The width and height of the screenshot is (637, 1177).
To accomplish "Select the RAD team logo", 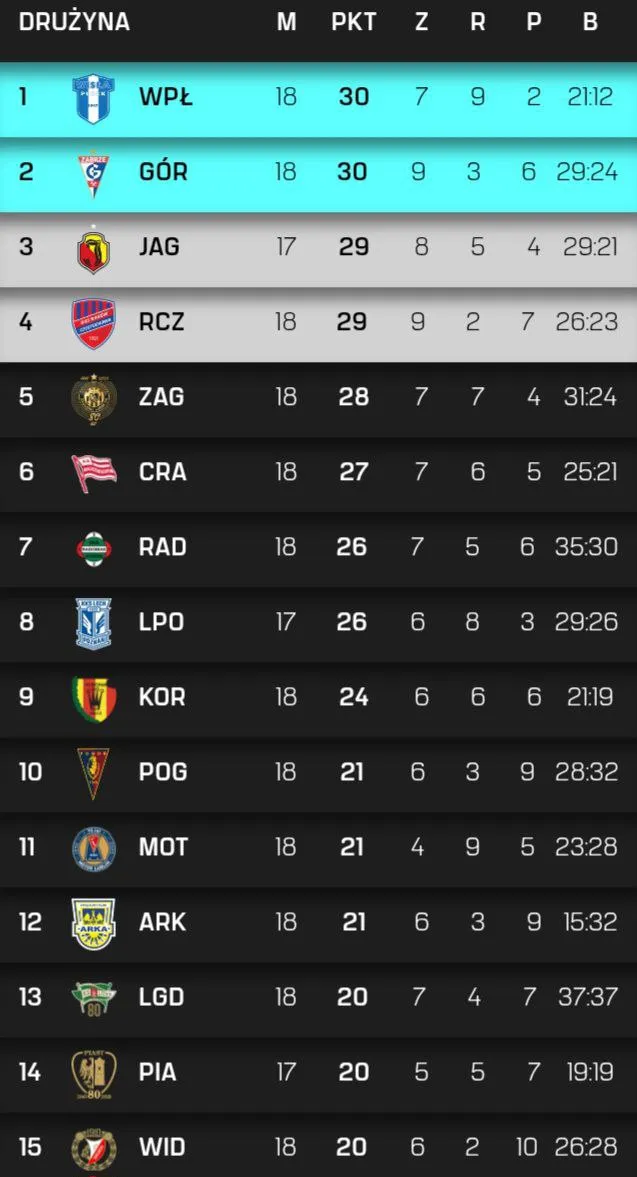I will [x=94, y=548].
